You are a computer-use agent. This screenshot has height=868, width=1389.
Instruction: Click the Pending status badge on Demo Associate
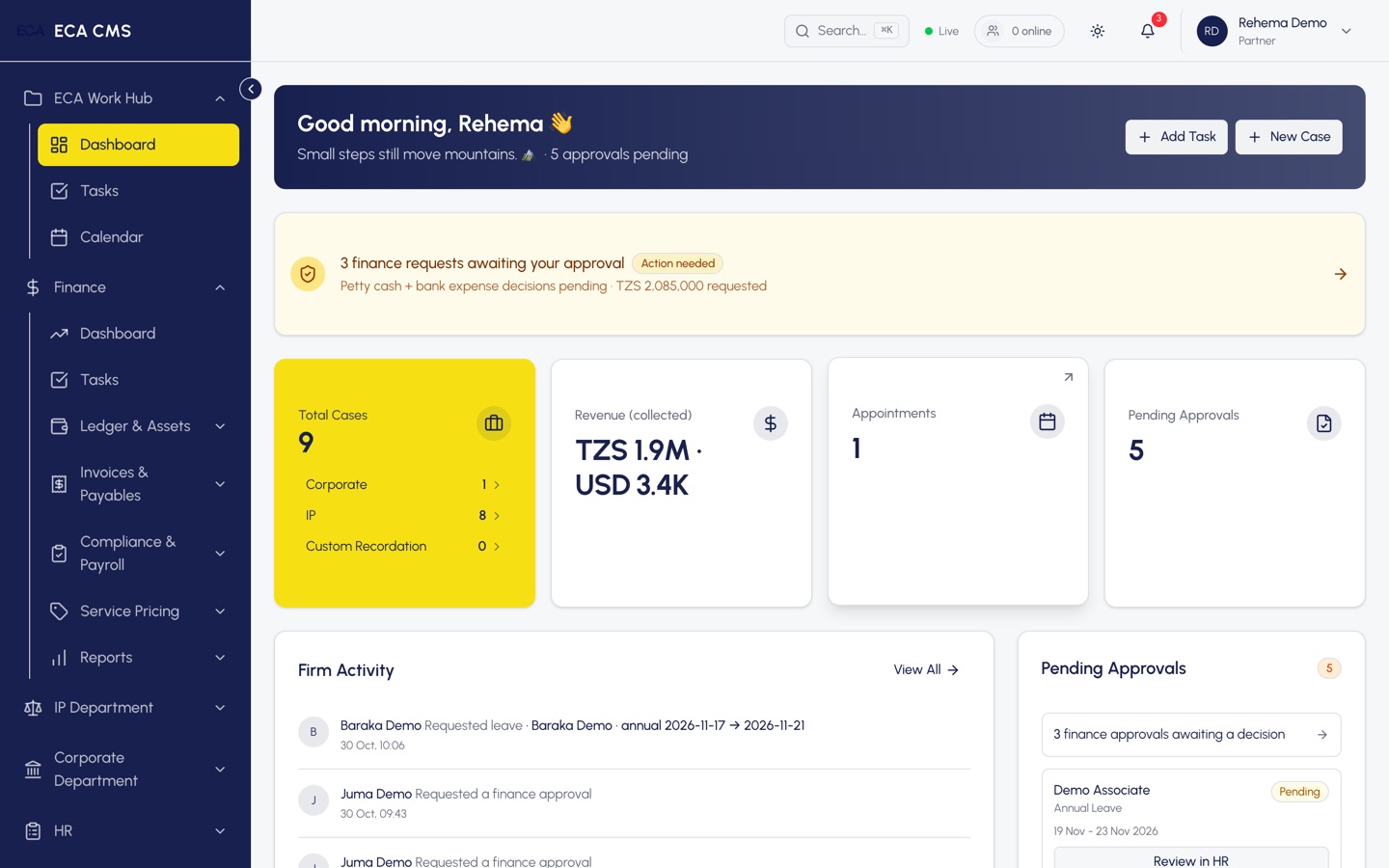[1299, 792]
